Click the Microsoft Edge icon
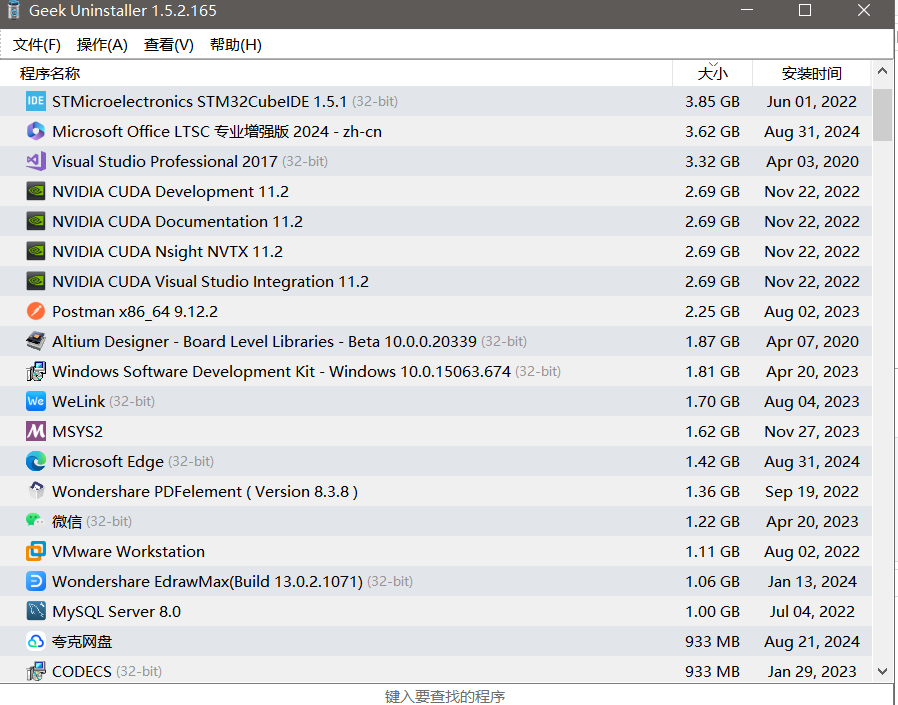Viewport: 898px width, 705px height. point(36,461)
